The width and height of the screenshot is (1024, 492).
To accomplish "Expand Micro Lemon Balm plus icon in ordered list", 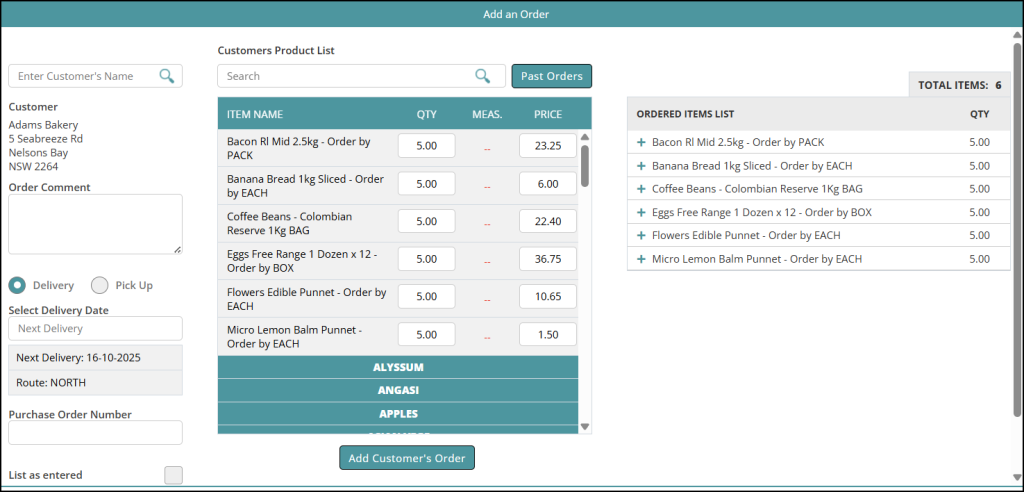I will pos(641,259).
